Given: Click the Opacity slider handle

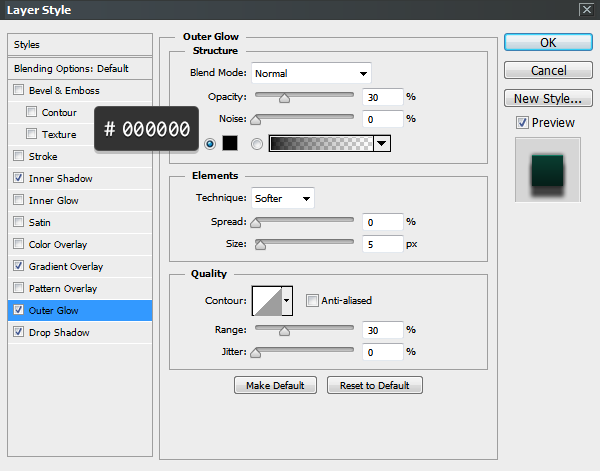Looking at the screenshot, I should [x=284, y=98].
